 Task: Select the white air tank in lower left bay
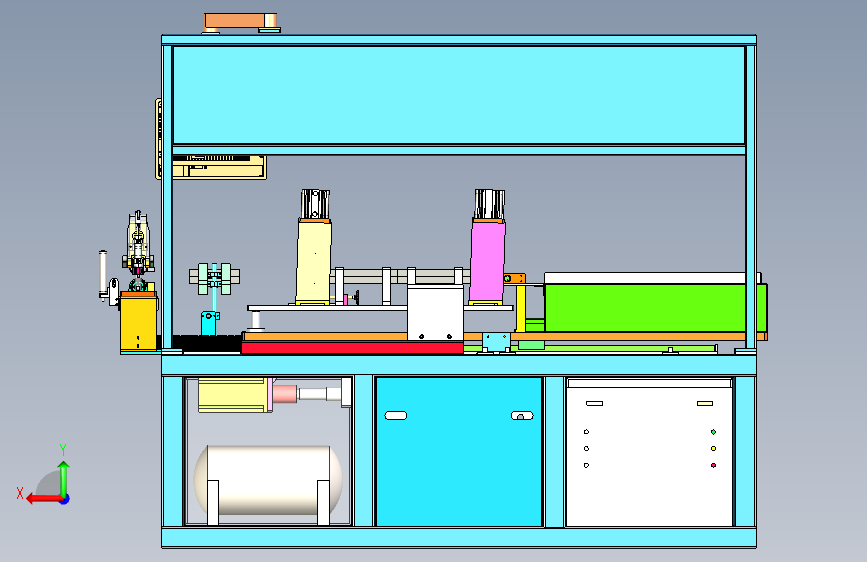click(x=268, y=480)
